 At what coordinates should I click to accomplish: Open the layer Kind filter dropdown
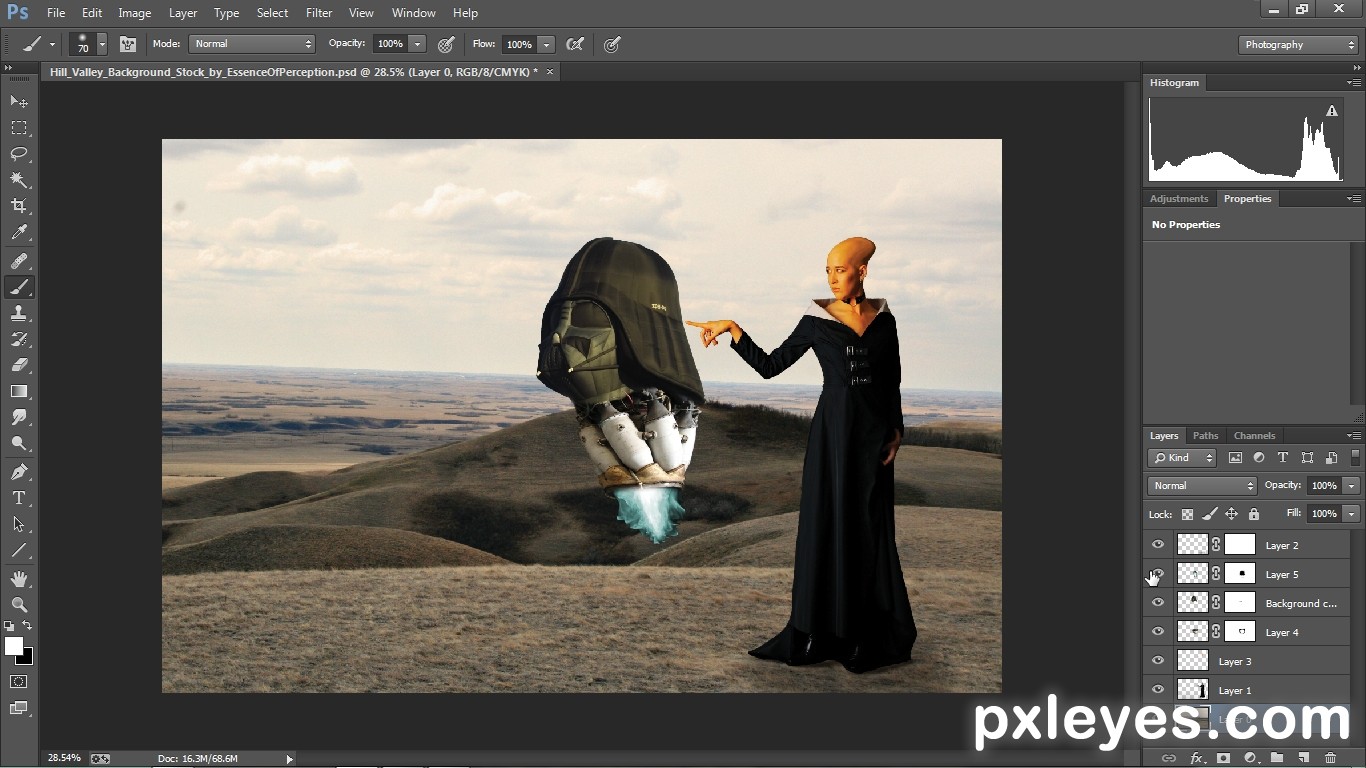tap(1182, 458)
